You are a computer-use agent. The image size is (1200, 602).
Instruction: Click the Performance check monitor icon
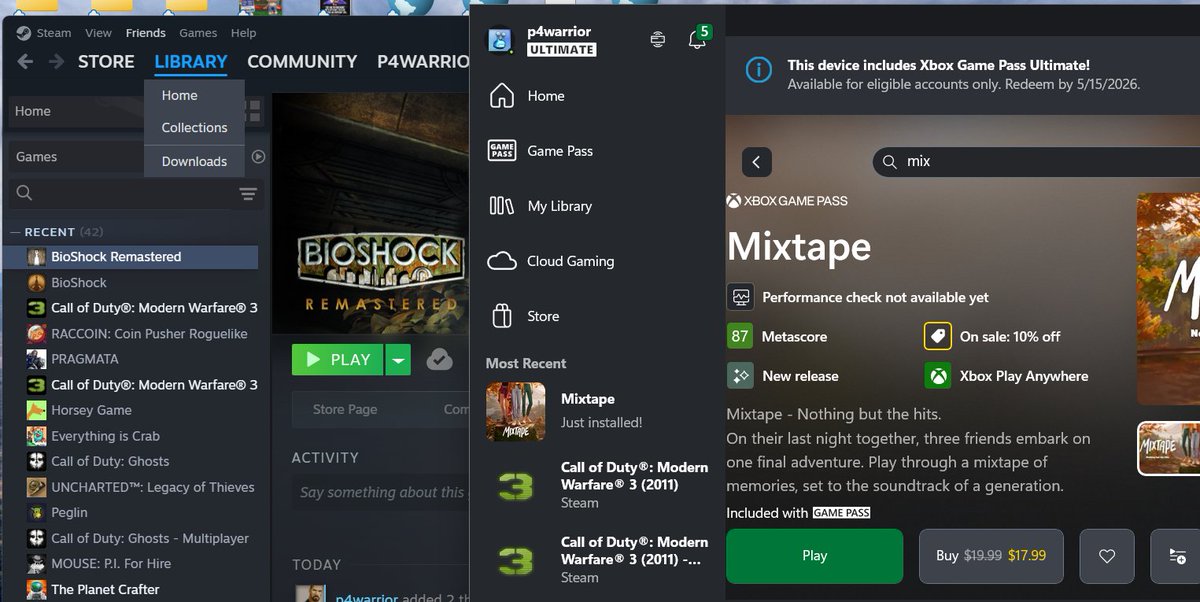(x=741, y=297)
